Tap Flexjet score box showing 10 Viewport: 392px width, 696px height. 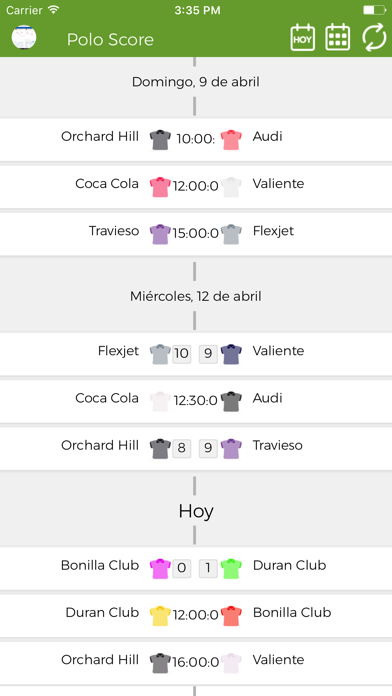pyautogui.click(x=182, y=354)
